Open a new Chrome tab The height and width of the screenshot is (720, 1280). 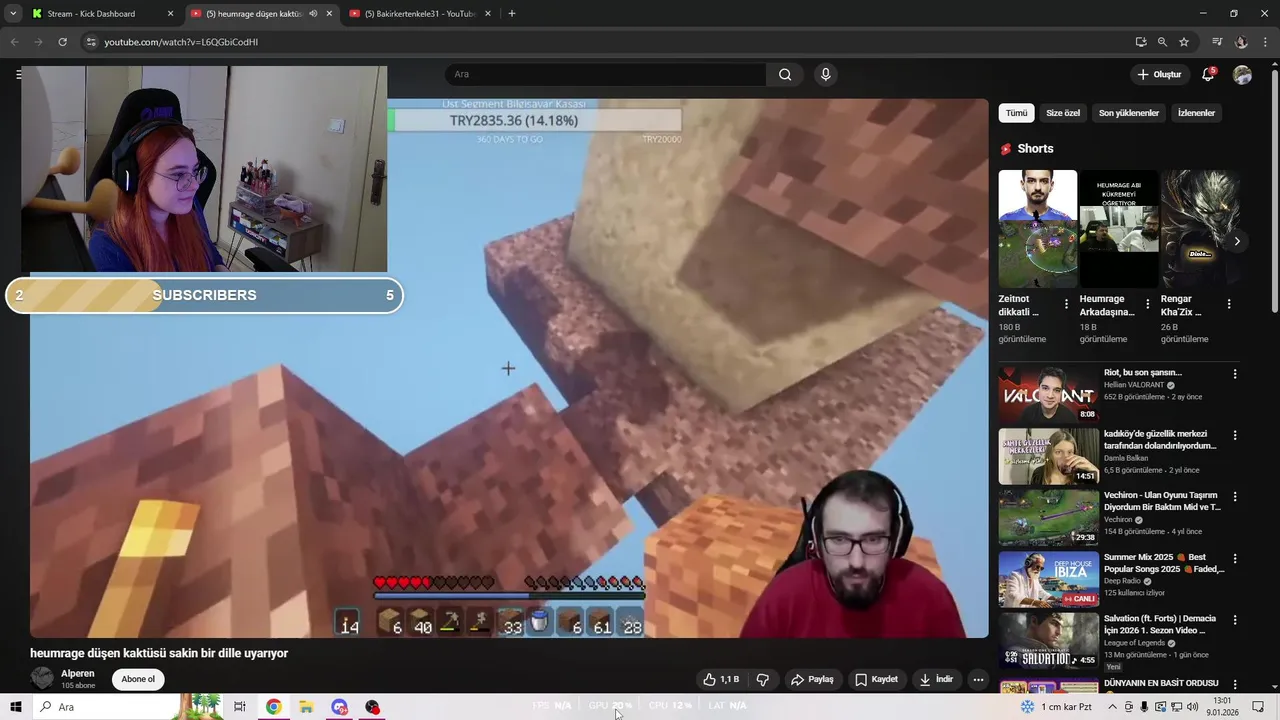512,14
